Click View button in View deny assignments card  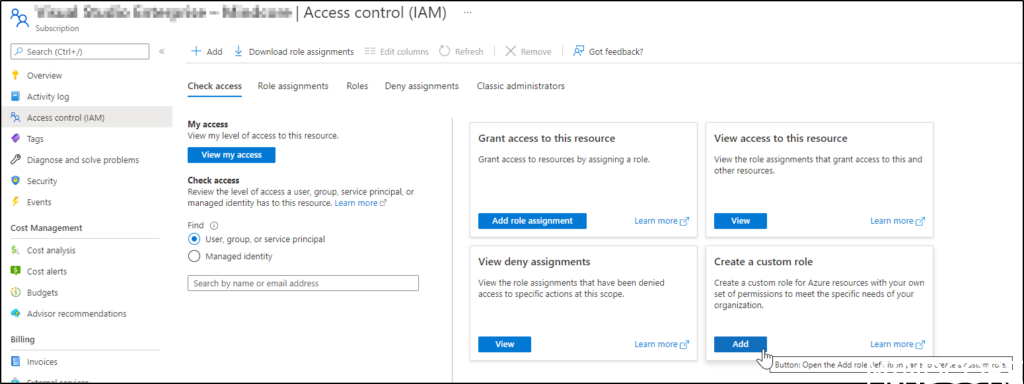click(505, 344)
